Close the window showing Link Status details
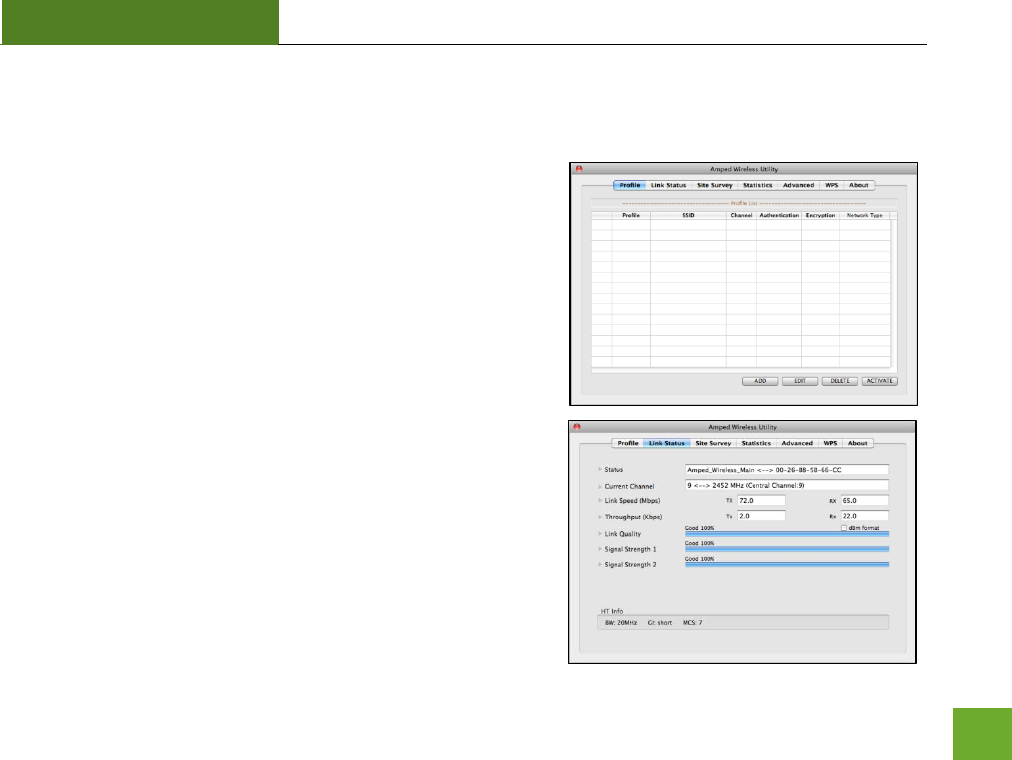 (577, 427)
